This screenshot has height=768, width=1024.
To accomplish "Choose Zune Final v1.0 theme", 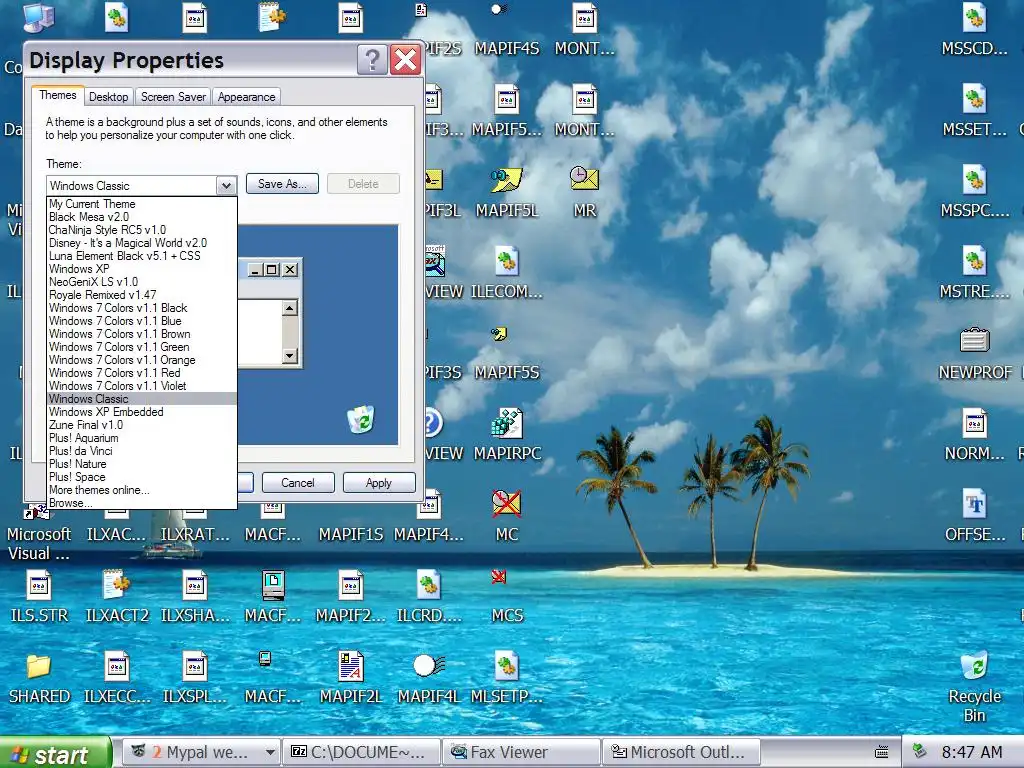I will (142, 425).
